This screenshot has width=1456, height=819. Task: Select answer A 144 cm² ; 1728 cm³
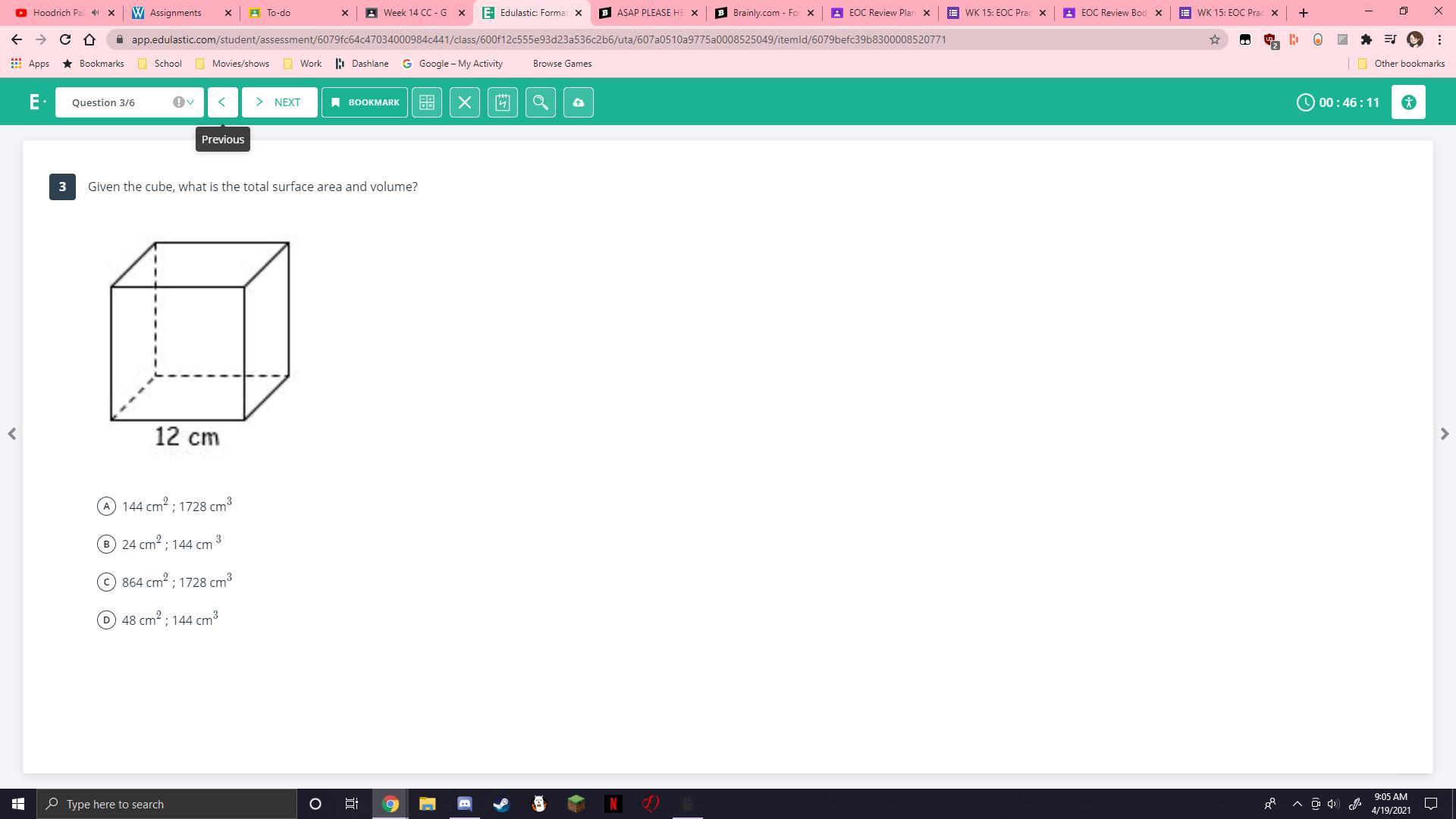107,507
